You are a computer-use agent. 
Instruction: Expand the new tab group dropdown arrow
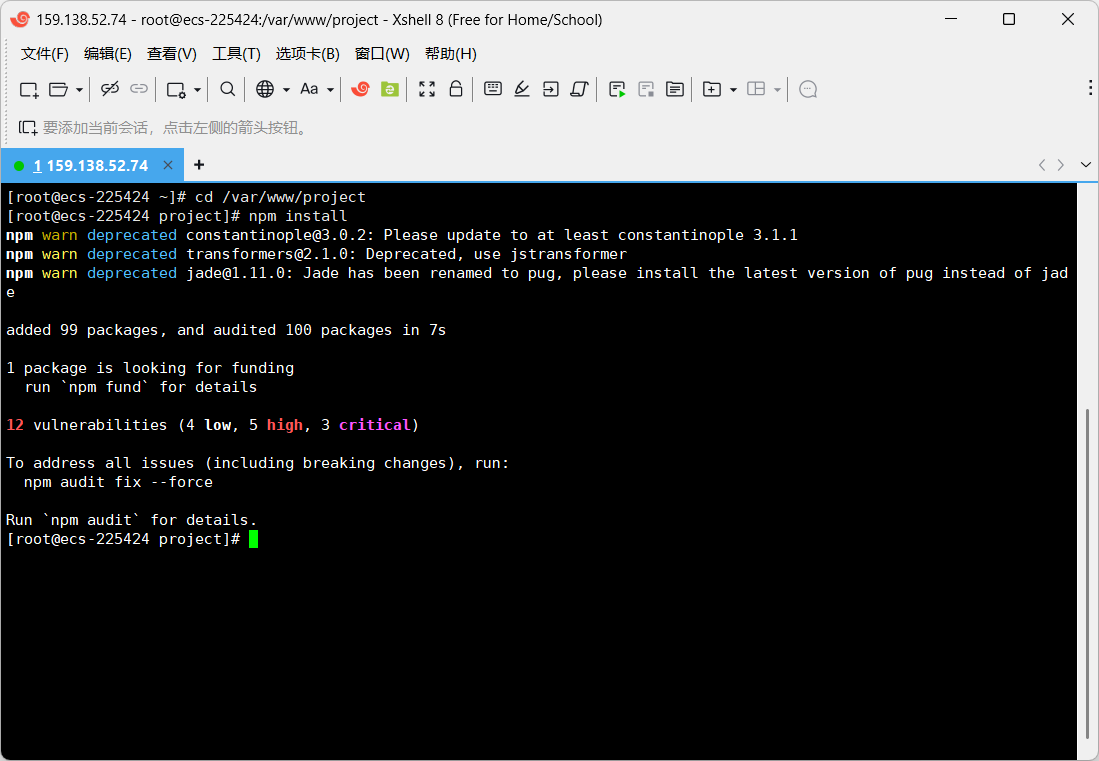click(x=733, y=90)
